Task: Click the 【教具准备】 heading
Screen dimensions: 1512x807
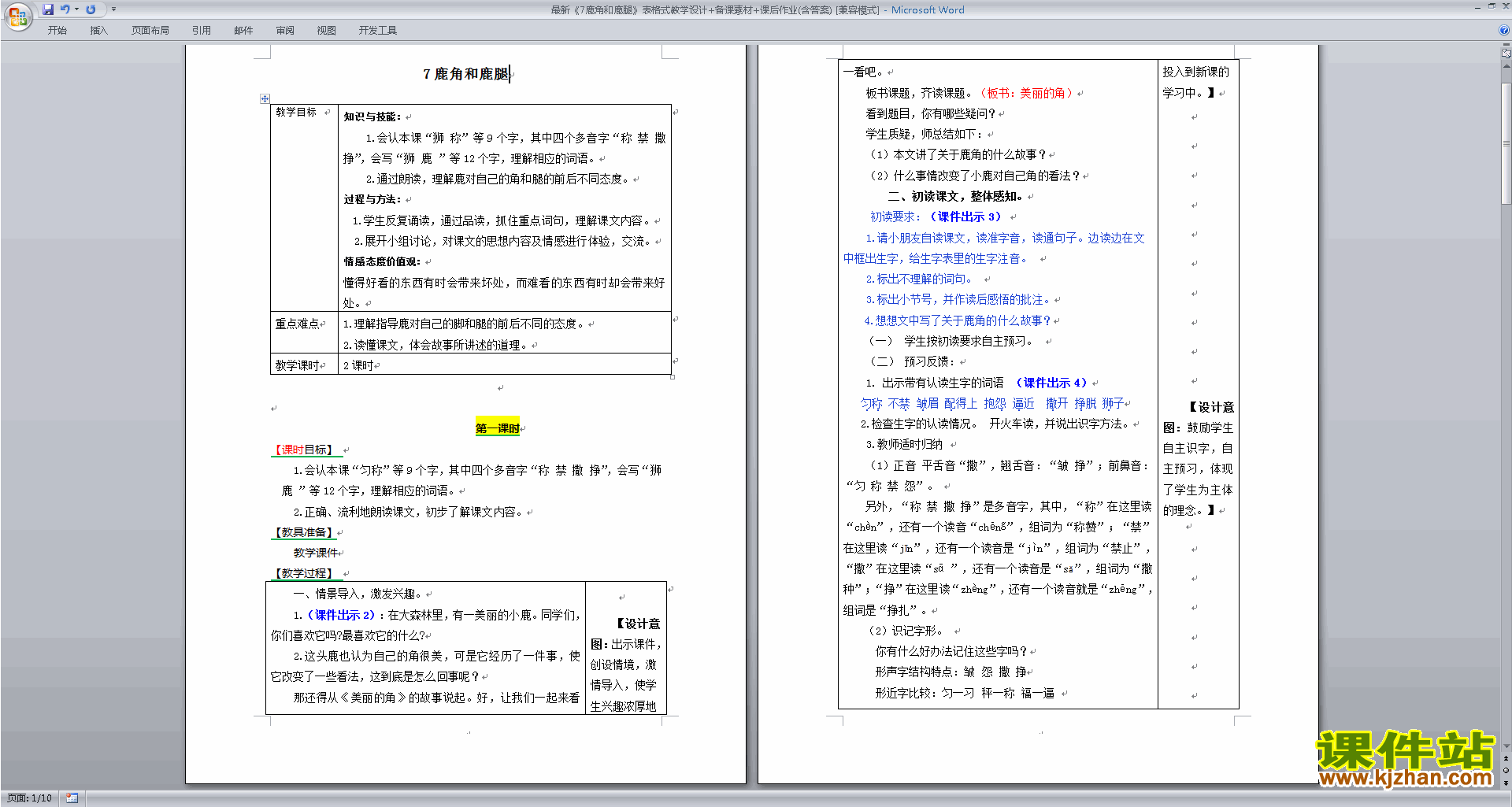Action: [x=304, y=532]
